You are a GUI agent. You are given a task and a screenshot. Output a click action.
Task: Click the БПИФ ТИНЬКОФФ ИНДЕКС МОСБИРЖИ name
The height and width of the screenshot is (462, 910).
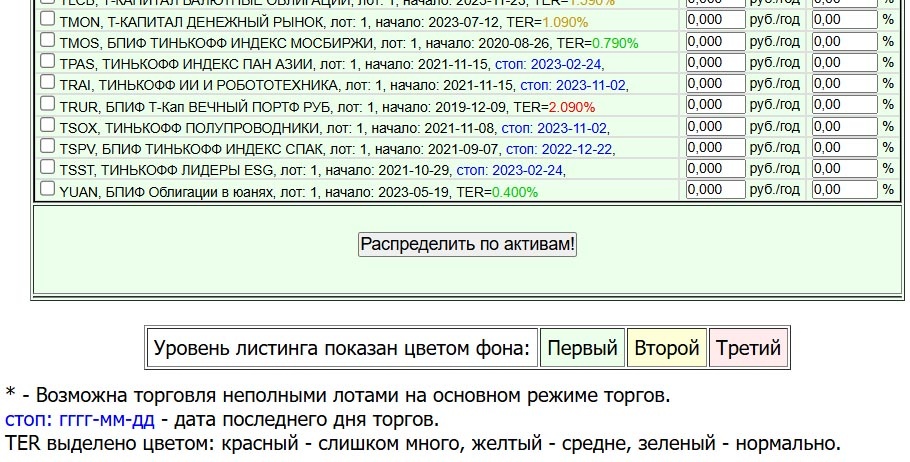coord(240,44)
